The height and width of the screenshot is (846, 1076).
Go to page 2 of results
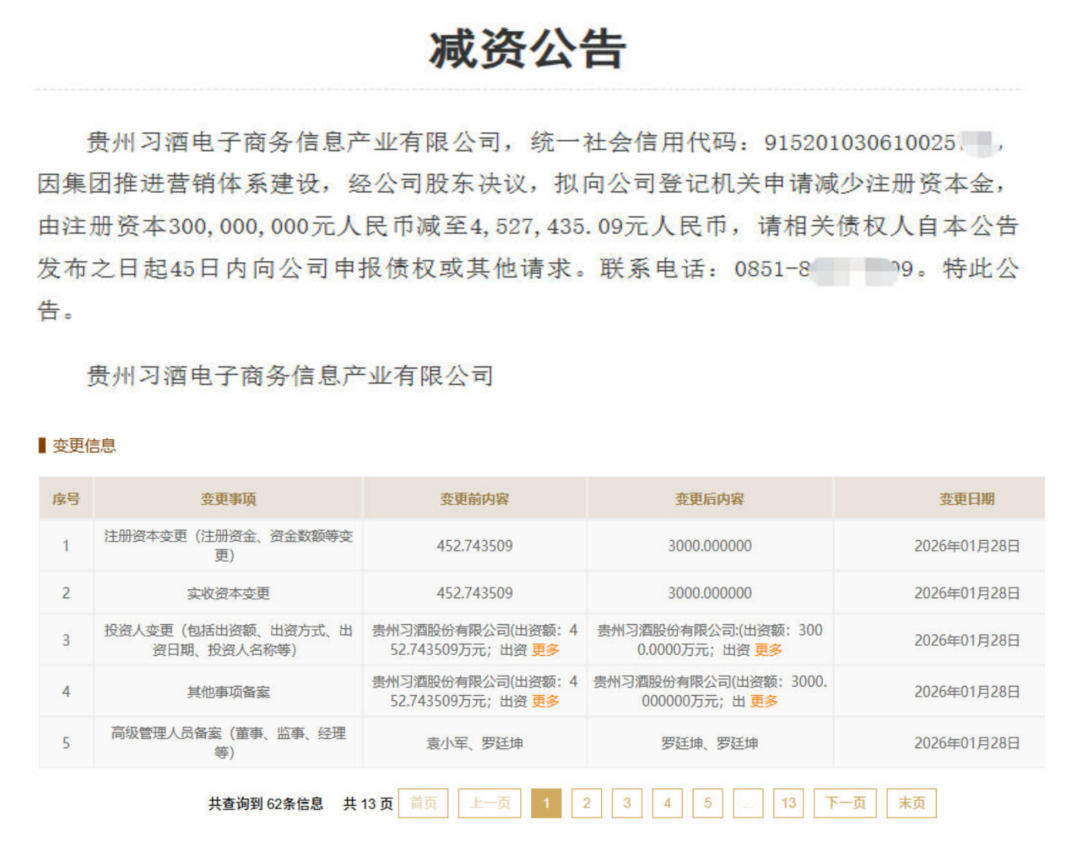[x=586, y=803]
